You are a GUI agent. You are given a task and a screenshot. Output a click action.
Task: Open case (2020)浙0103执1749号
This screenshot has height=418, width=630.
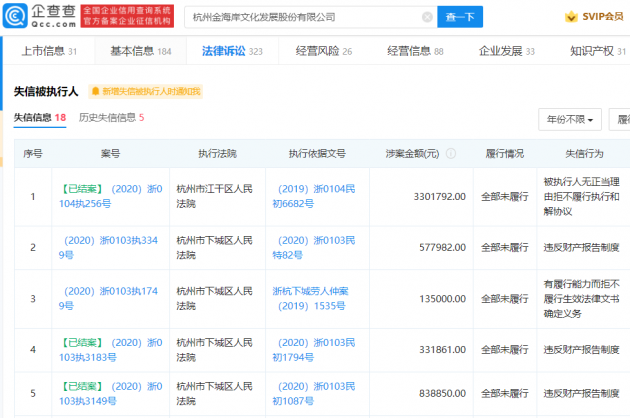point(108,298)
